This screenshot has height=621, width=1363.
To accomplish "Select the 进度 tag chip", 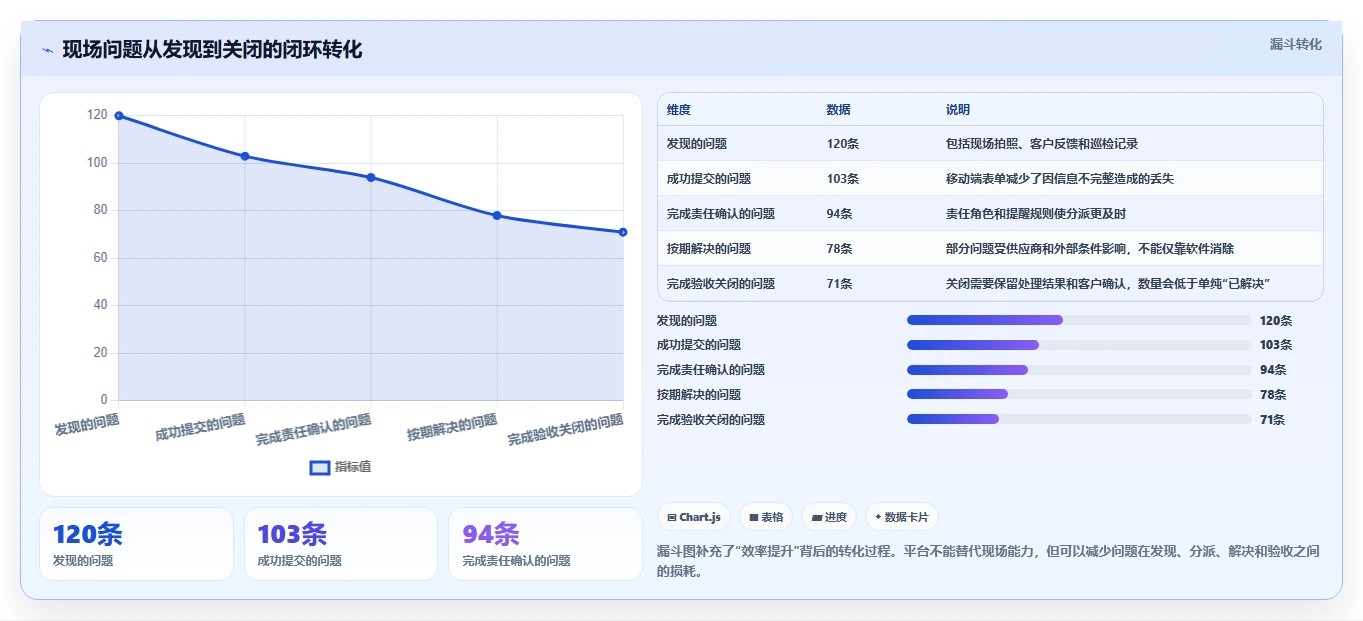I will 829,517.
